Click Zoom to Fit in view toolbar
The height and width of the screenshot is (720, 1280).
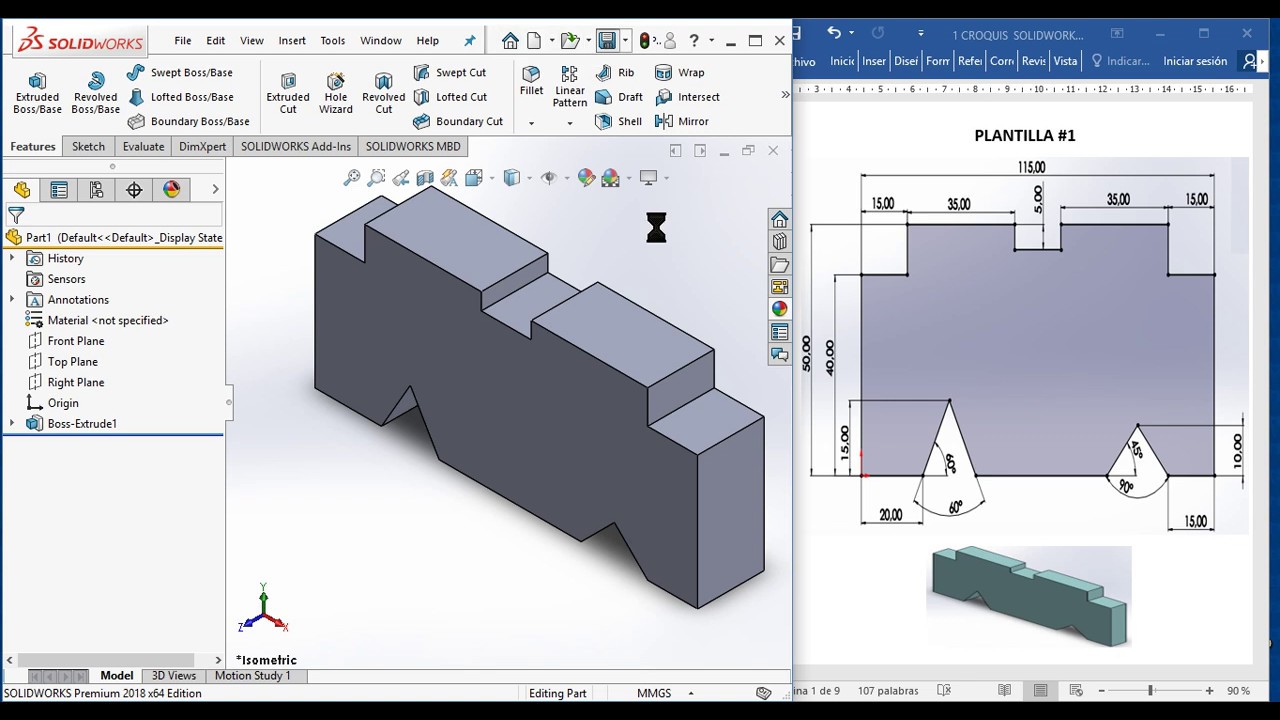click(352, 178)
